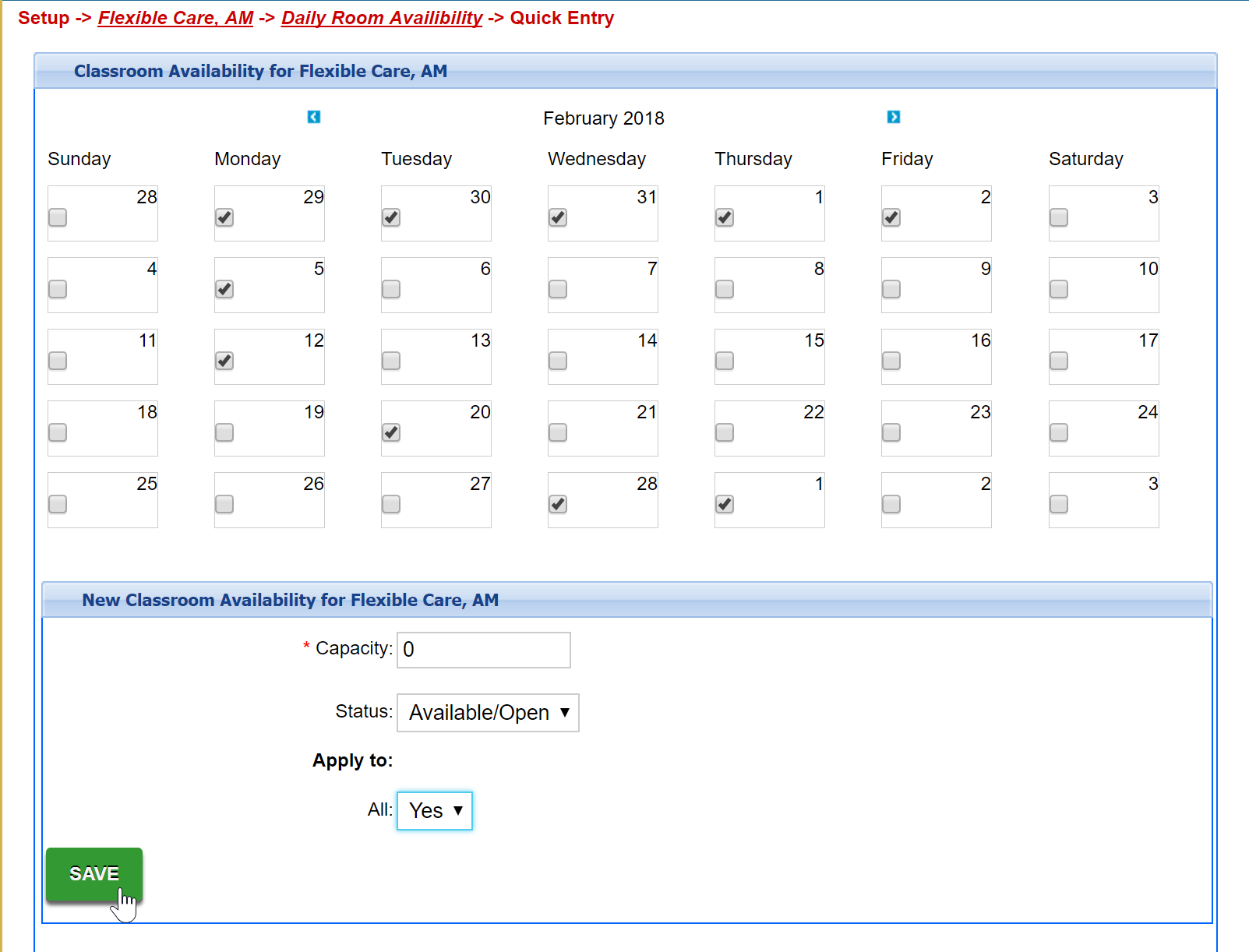Screen dimensions: 1249x952
Task: Uncheck the Thursday March 1 checkbox
Action: pyautogui.click(x=725, y=504)
